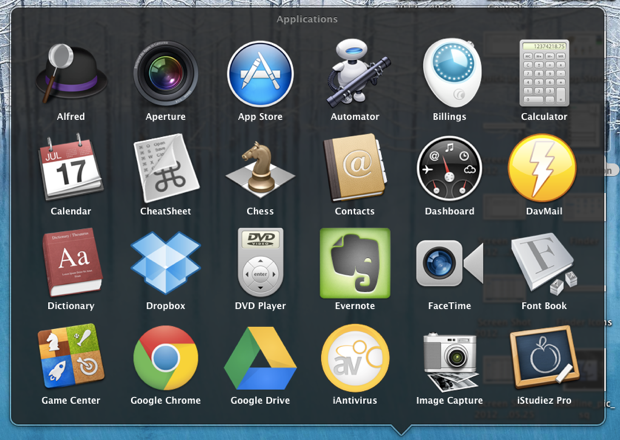620x440 pixels.
Task: Click the "Game Center" label text
Action: [71, 400]
